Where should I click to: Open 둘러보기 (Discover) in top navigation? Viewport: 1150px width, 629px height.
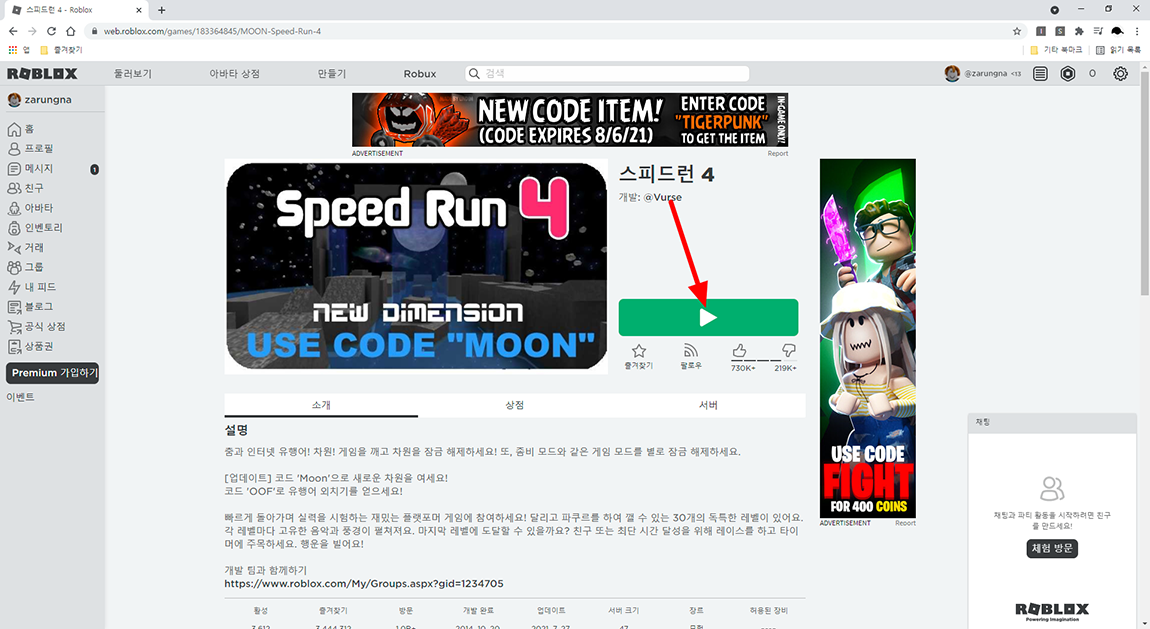click(133, 73)
